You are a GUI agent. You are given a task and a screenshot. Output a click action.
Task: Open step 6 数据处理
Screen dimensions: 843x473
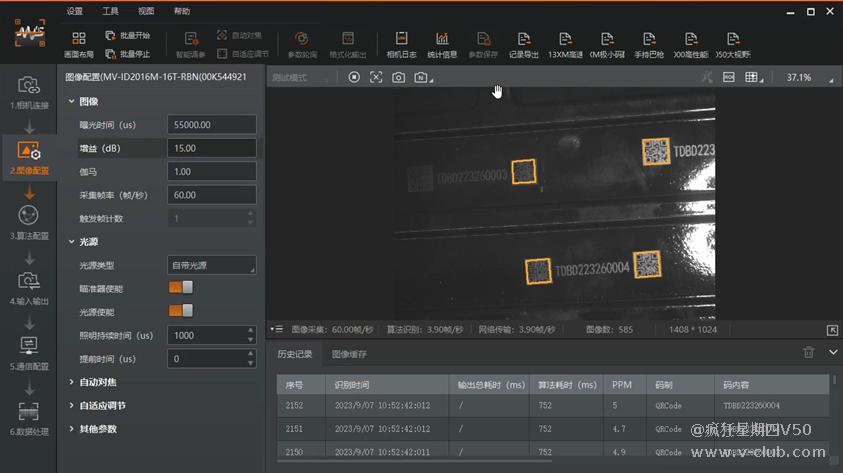pyautogui.click(x=29, y=419)
